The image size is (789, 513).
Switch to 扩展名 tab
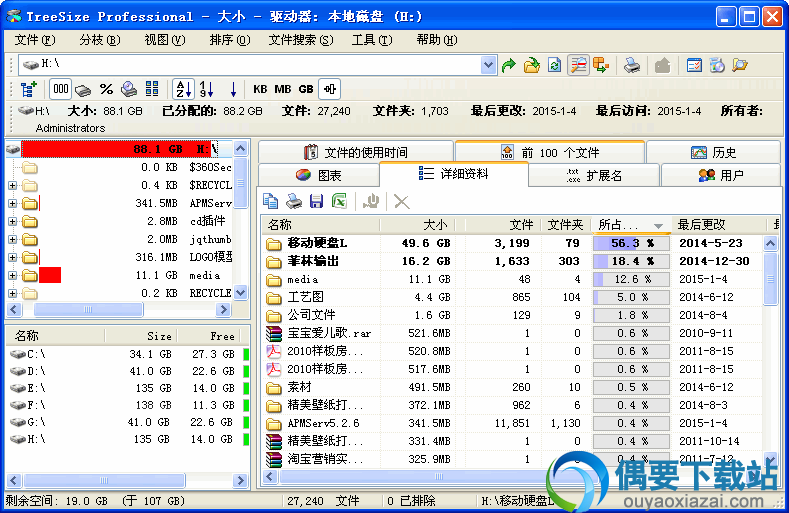(594, 175)
